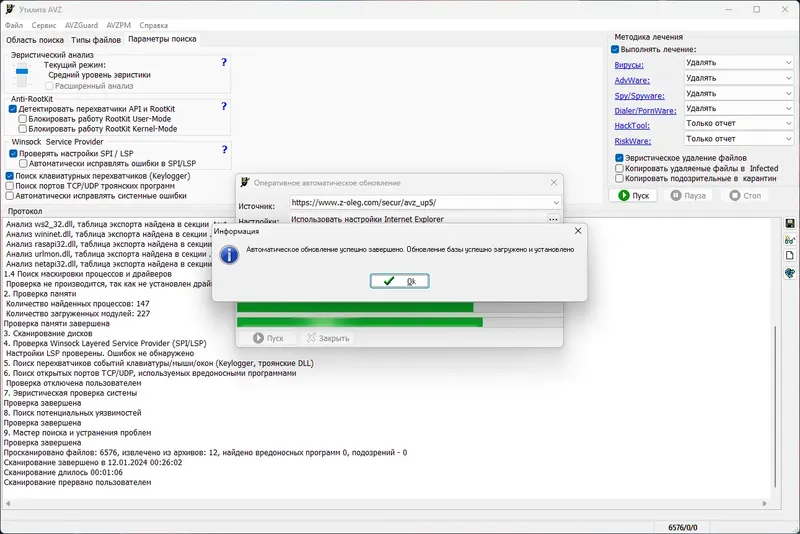This screenshot has width=800, height=534.
Task: Enable 'Блокировать работу RootKit User-Mode'
Action: pos(22,119)
